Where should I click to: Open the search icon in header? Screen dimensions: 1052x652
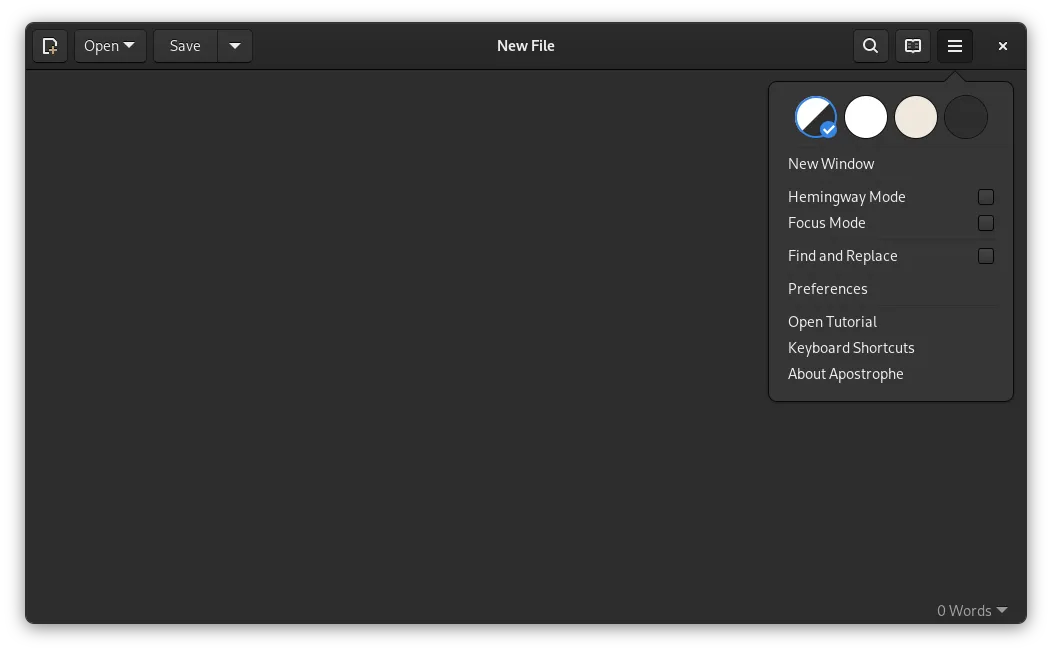(870, 46)
